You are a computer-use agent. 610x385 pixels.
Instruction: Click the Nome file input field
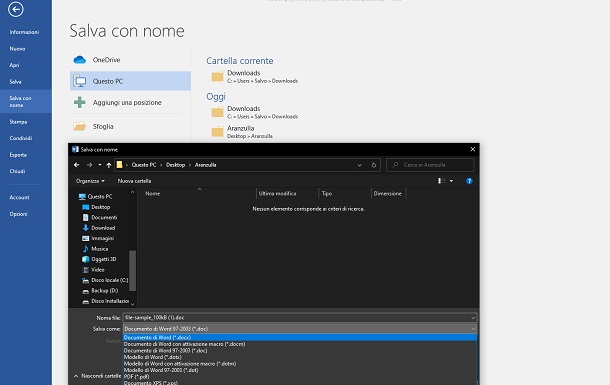click(x=296, y=318)
